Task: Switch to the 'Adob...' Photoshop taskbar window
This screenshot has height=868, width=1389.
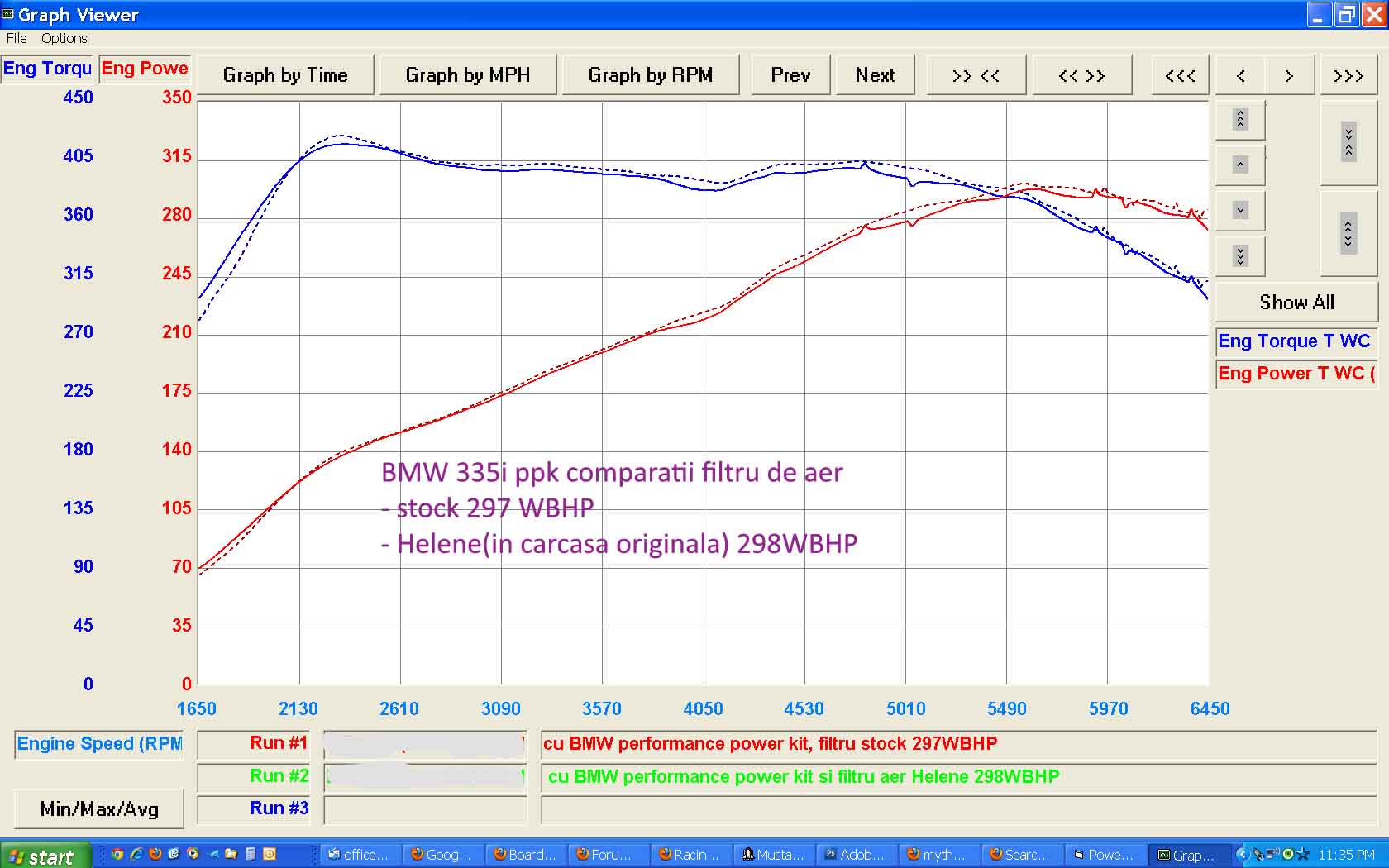Action: (856, 855)
